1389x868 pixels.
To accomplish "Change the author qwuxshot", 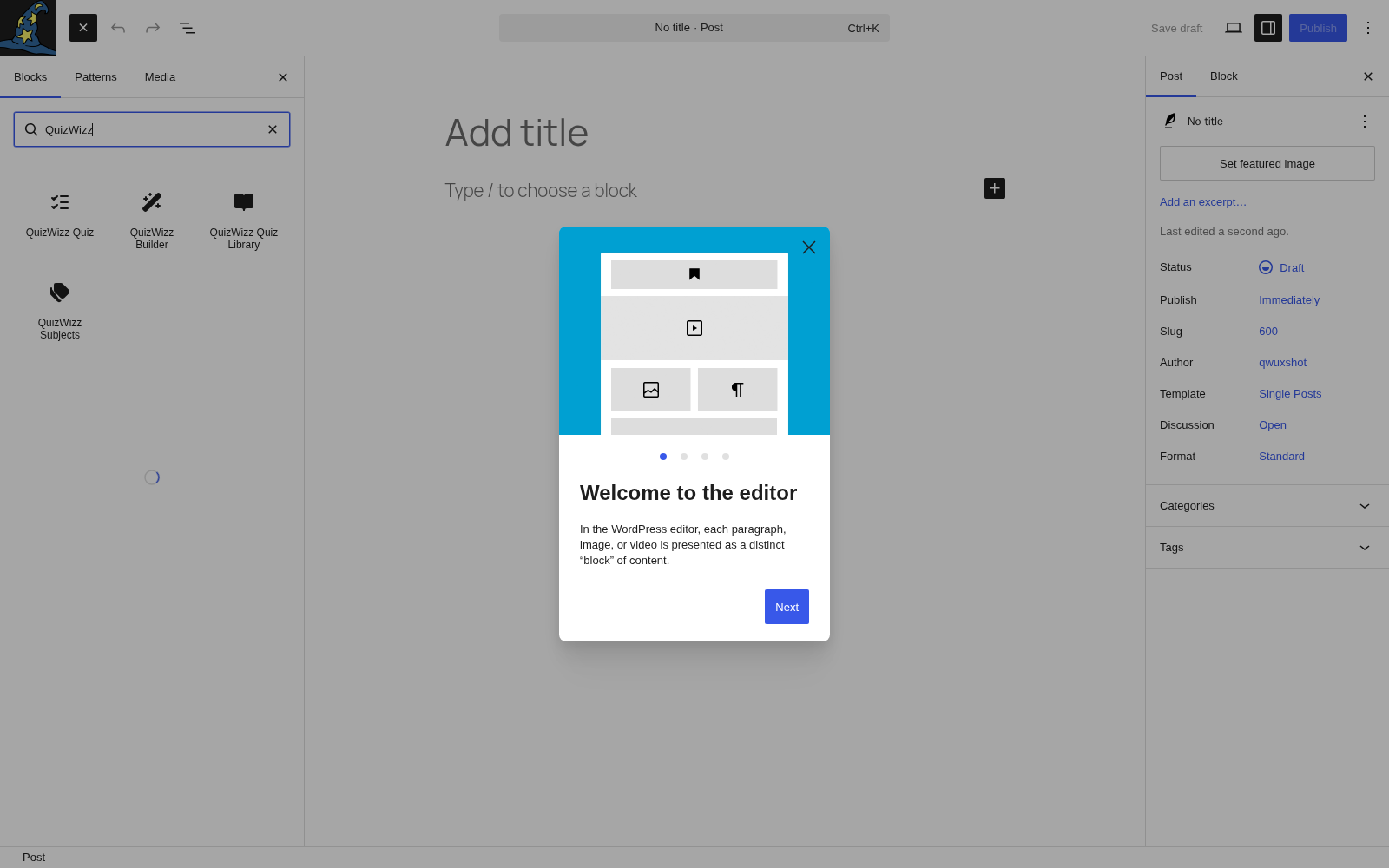I will [1282, 363].
